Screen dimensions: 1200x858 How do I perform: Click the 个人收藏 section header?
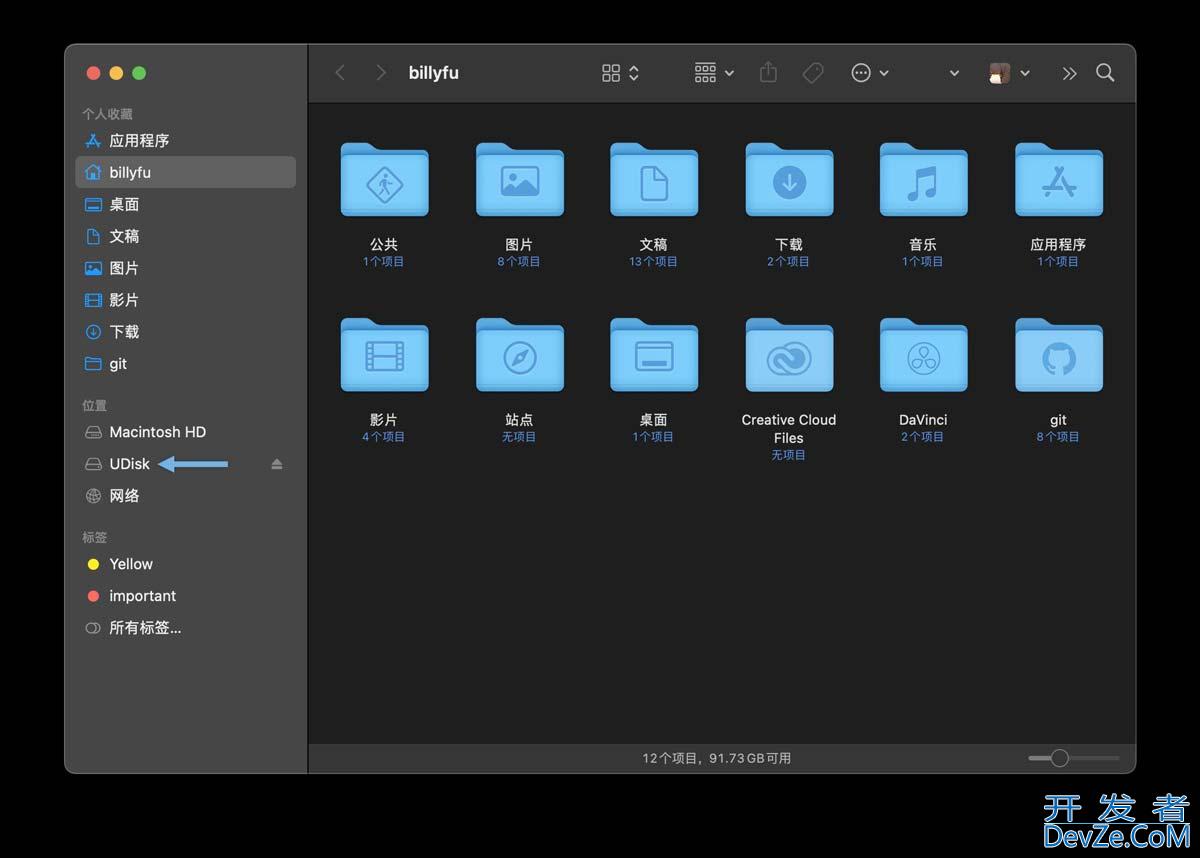(107, 114)
